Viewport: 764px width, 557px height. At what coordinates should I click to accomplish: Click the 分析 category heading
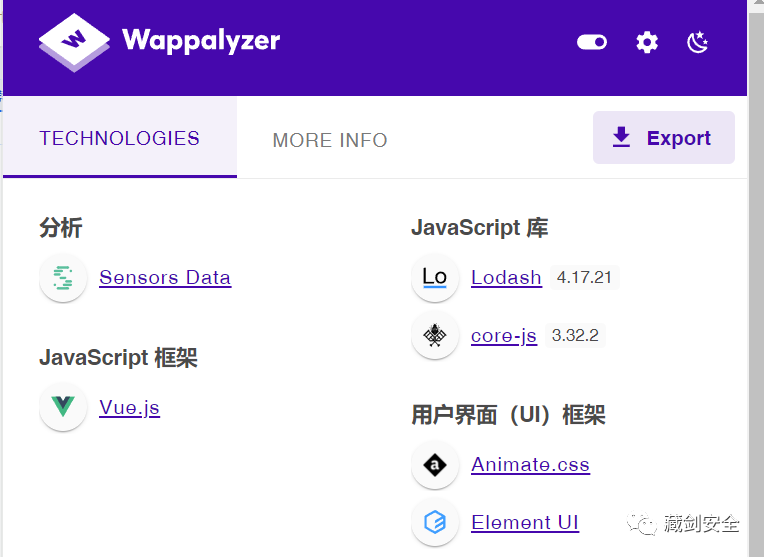click(61, 228)
